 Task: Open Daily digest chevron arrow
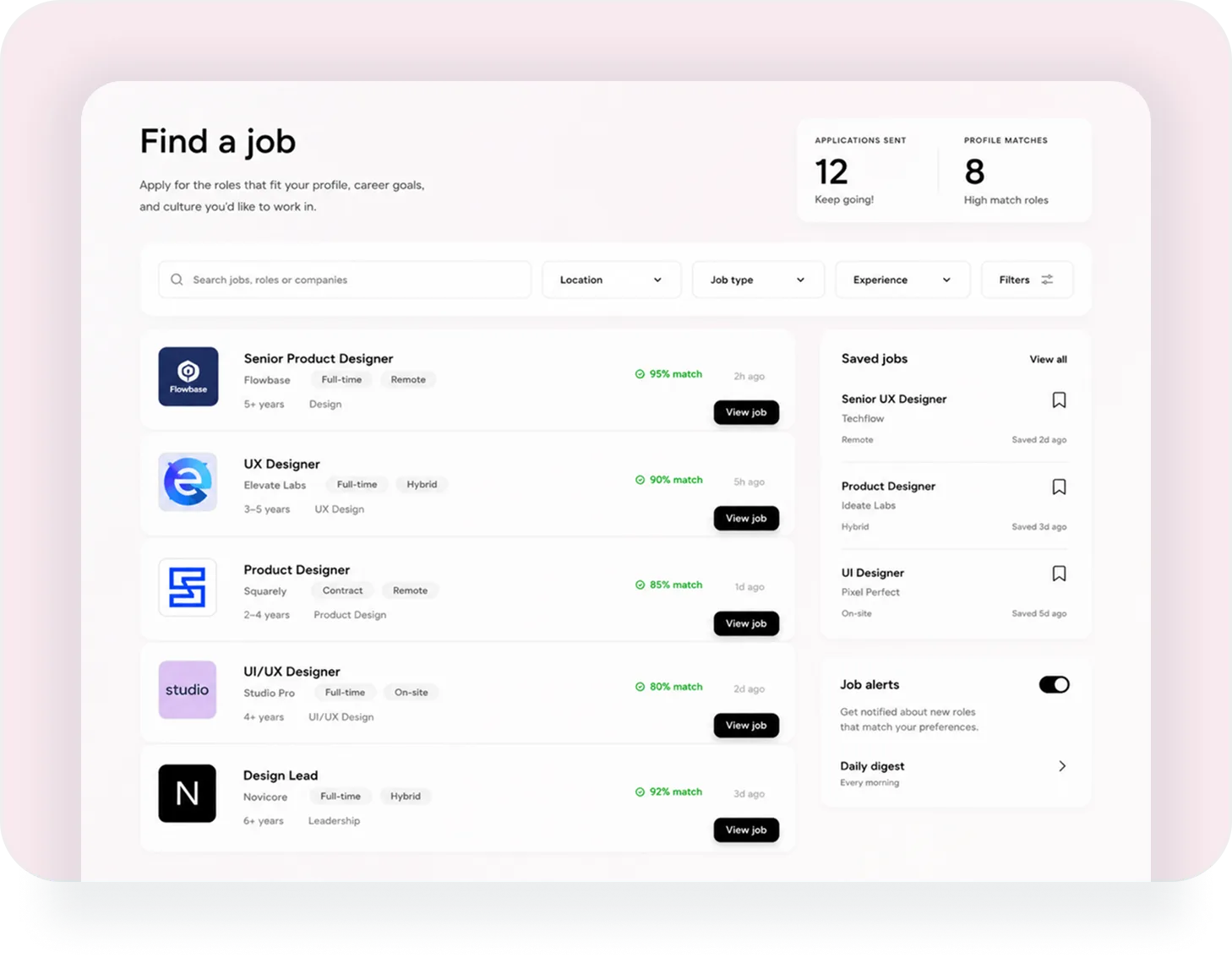(x=1062, y=766)
